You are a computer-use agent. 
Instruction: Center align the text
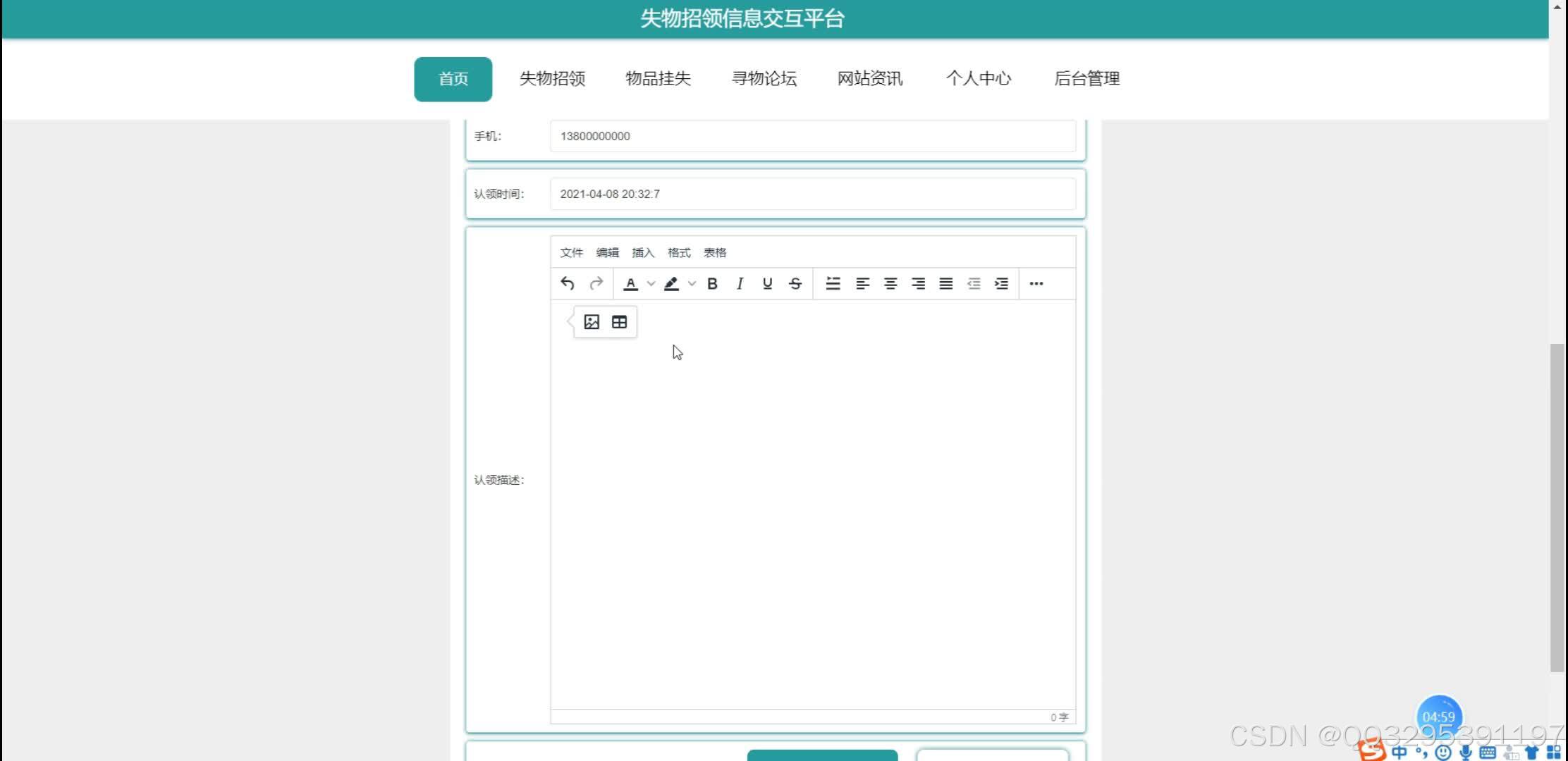click(x=890, y=283)
